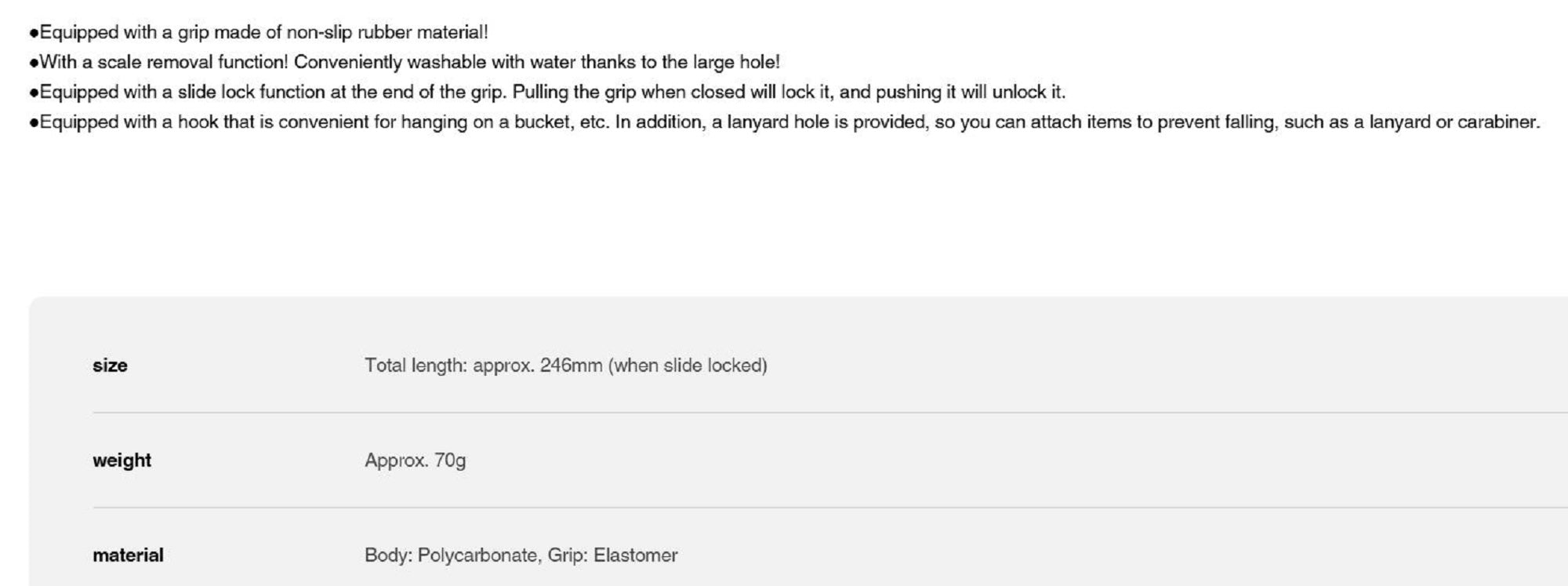Click the "weight" row label
This screenshot has height=586, width=1568.
pyautogui.click(x=122, y=460)
